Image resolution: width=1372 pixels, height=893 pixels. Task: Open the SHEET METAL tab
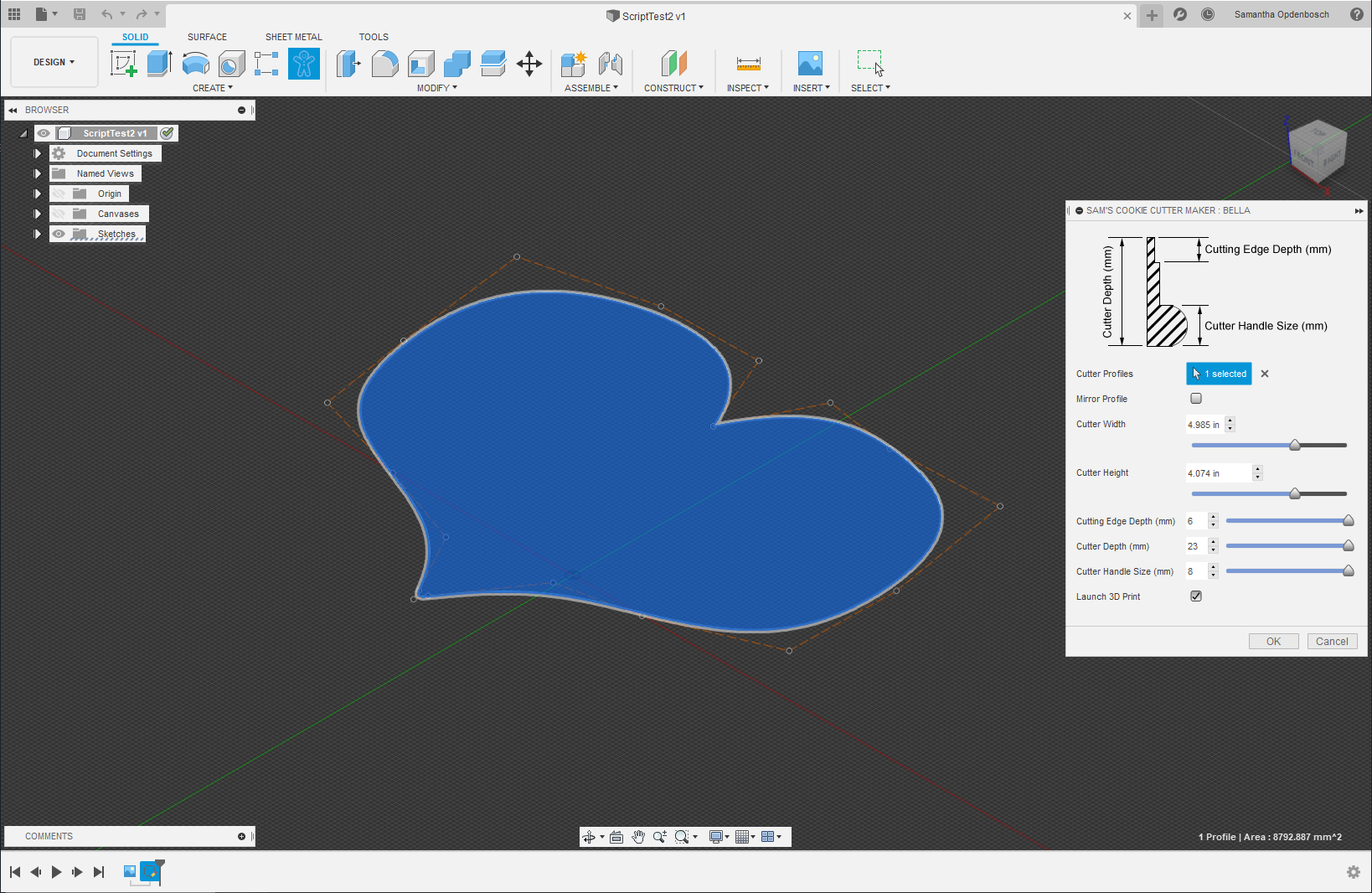(x=293, y=37)
